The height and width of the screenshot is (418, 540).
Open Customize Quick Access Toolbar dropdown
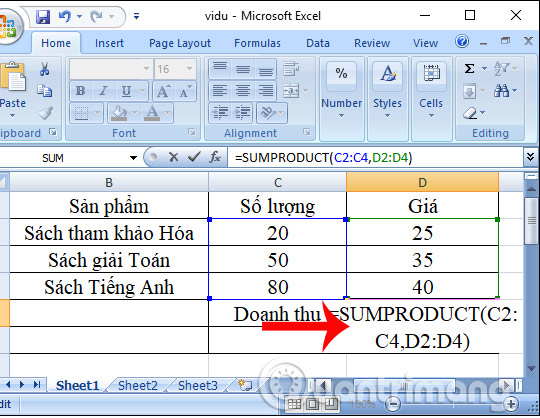tap(136, 16)
